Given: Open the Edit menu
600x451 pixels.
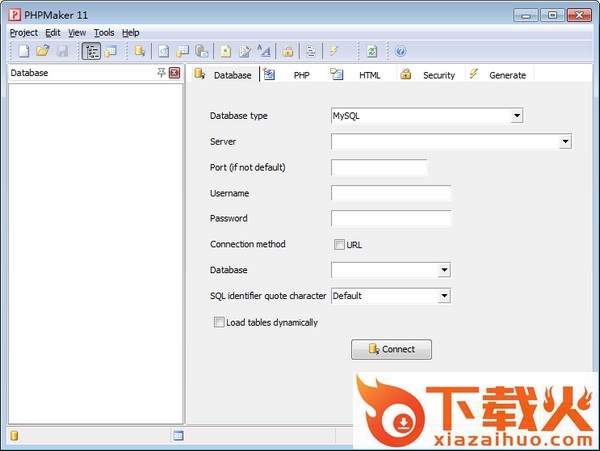Looking at the screenshot, I should (53, 33).
